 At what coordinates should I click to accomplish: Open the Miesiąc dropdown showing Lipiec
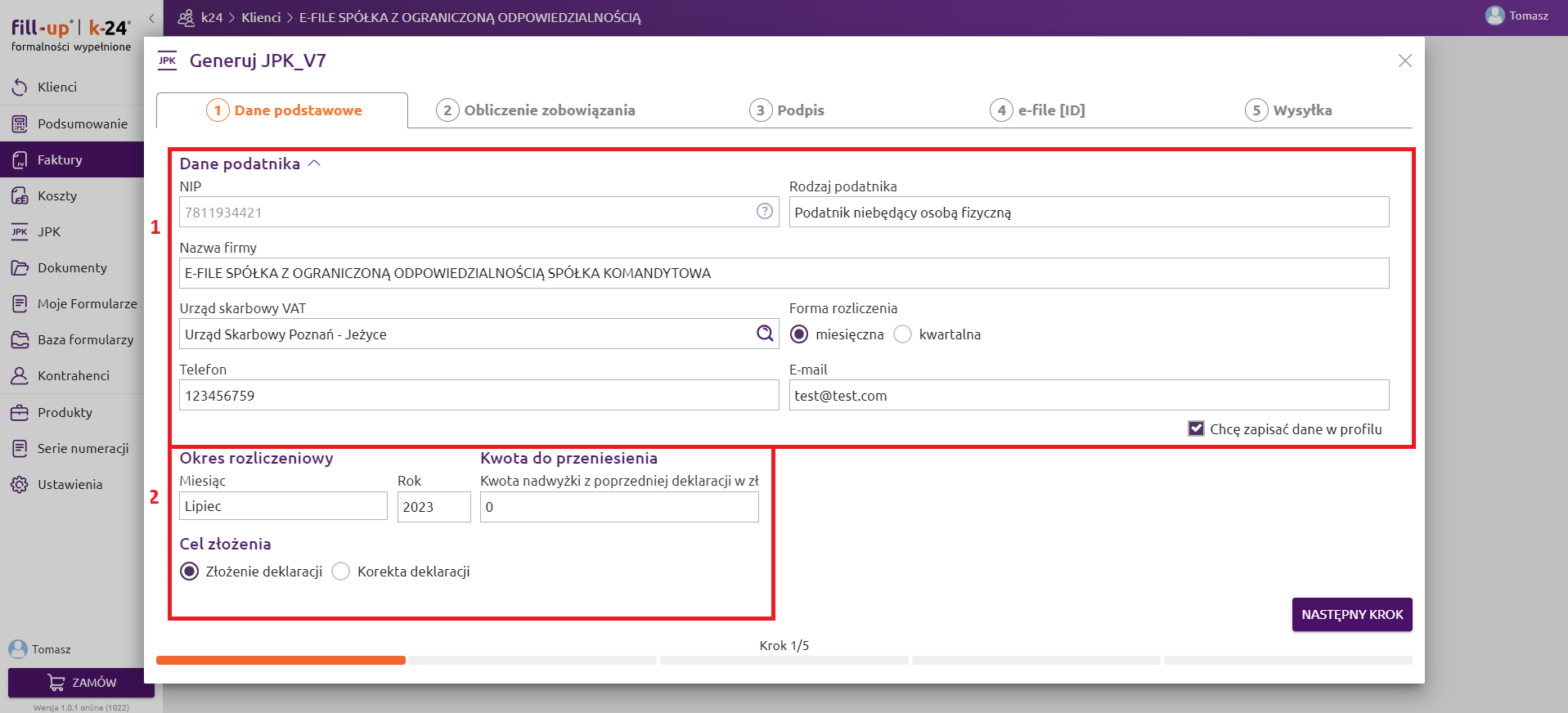[283, 506]
